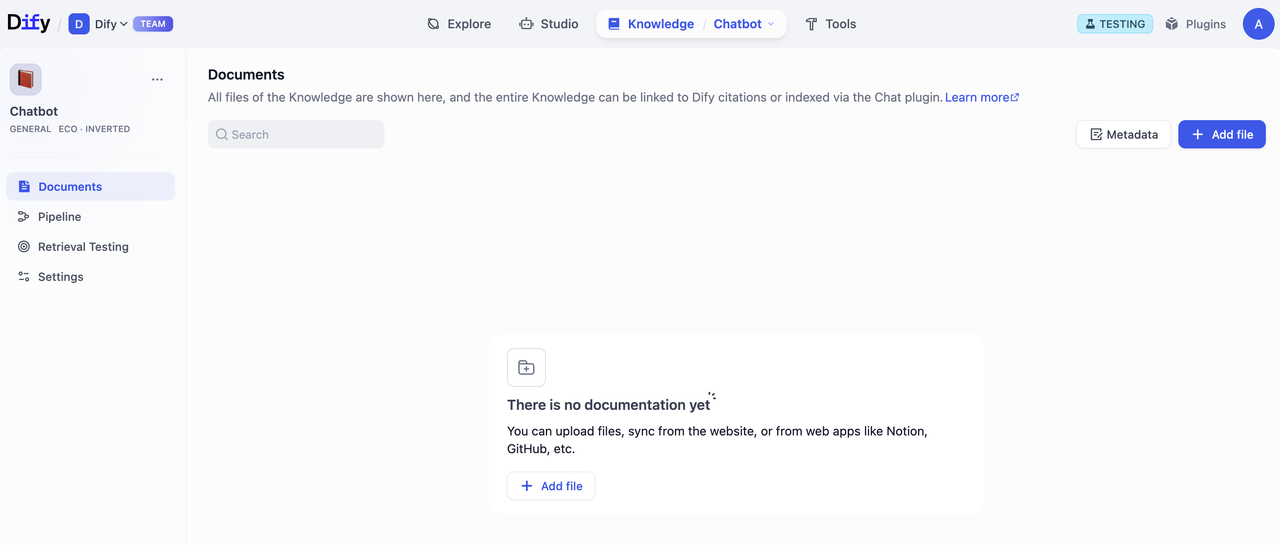Open Settings in the sidebar
This screenshot has height=545, width=1280.
click(x=60, y=277)
